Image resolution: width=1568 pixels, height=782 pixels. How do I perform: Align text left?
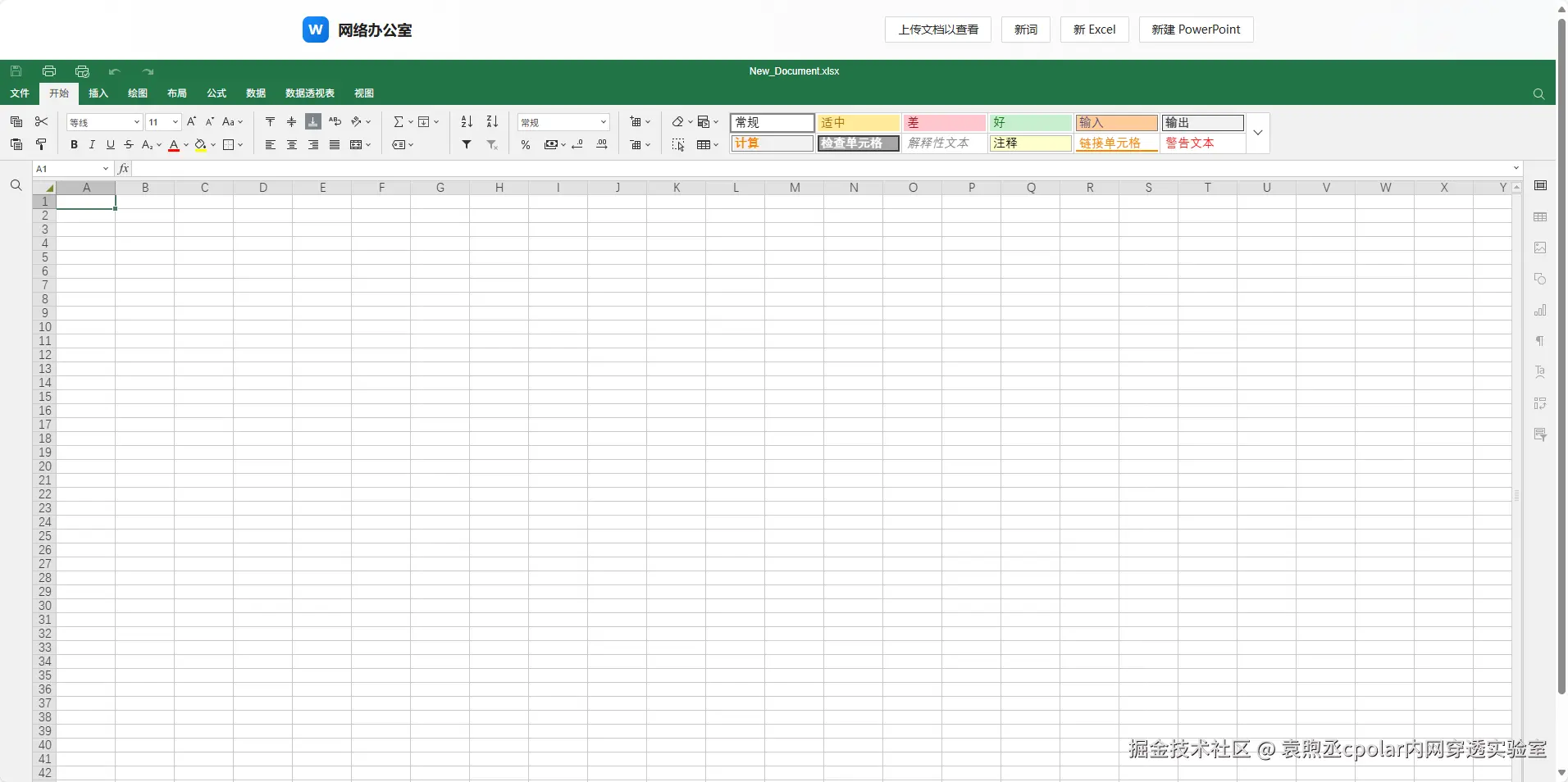pyautogui.click(x=271, y=144)
